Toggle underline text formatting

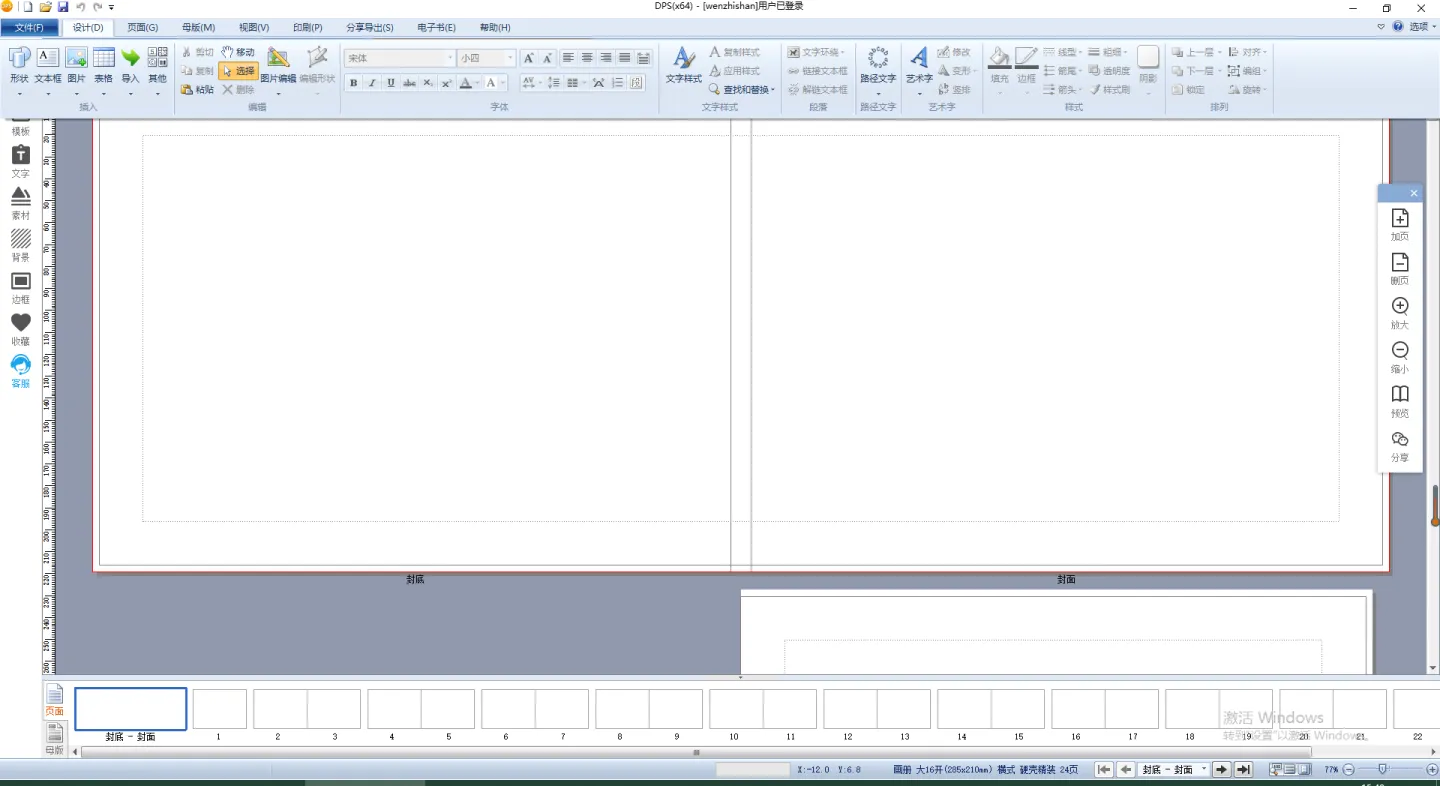tap(391, 83)
